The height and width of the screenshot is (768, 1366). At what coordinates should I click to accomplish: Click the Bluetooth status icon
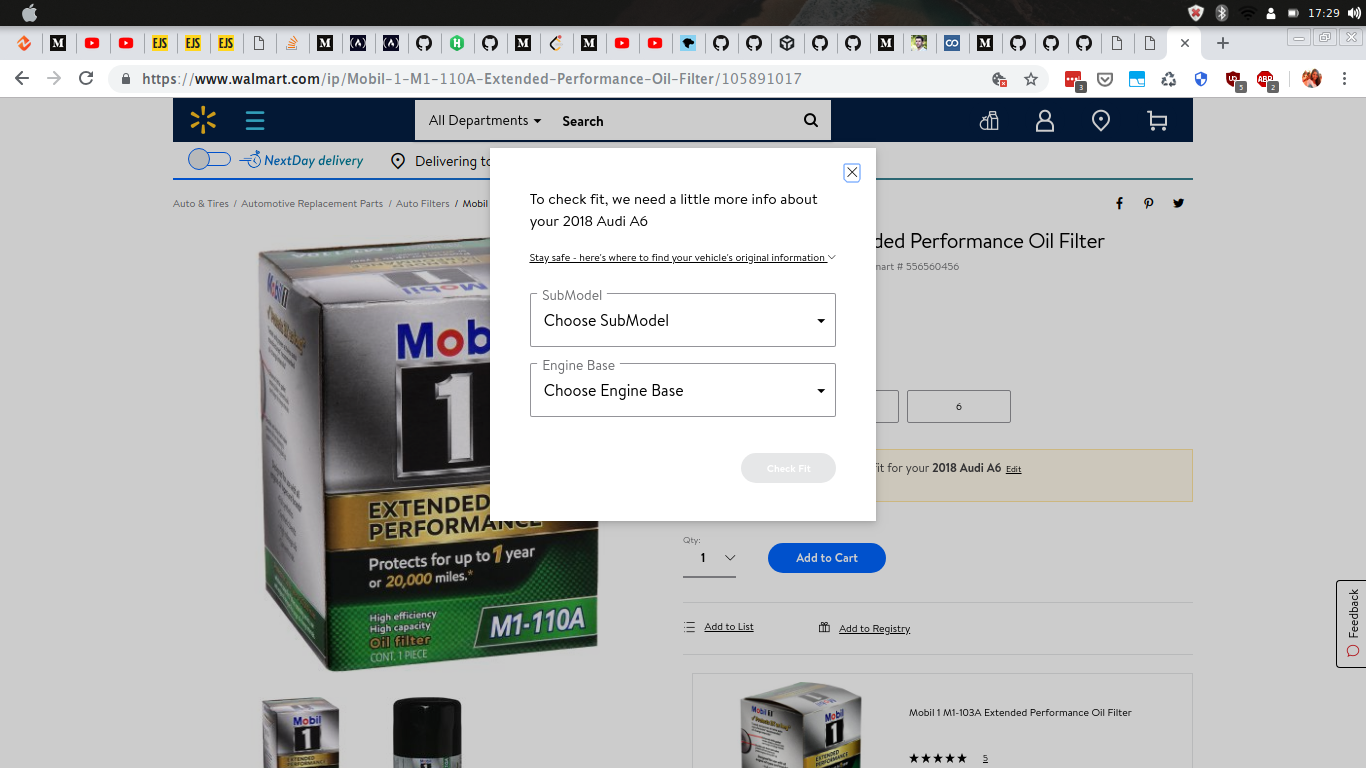[x=1221, y=13]
